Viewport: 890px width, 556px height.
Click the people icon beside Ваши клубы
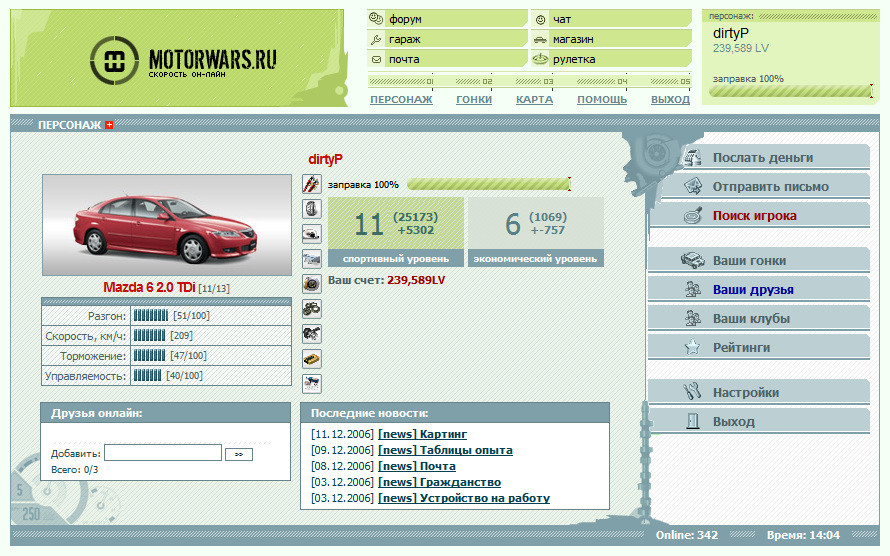pos(692,318)
